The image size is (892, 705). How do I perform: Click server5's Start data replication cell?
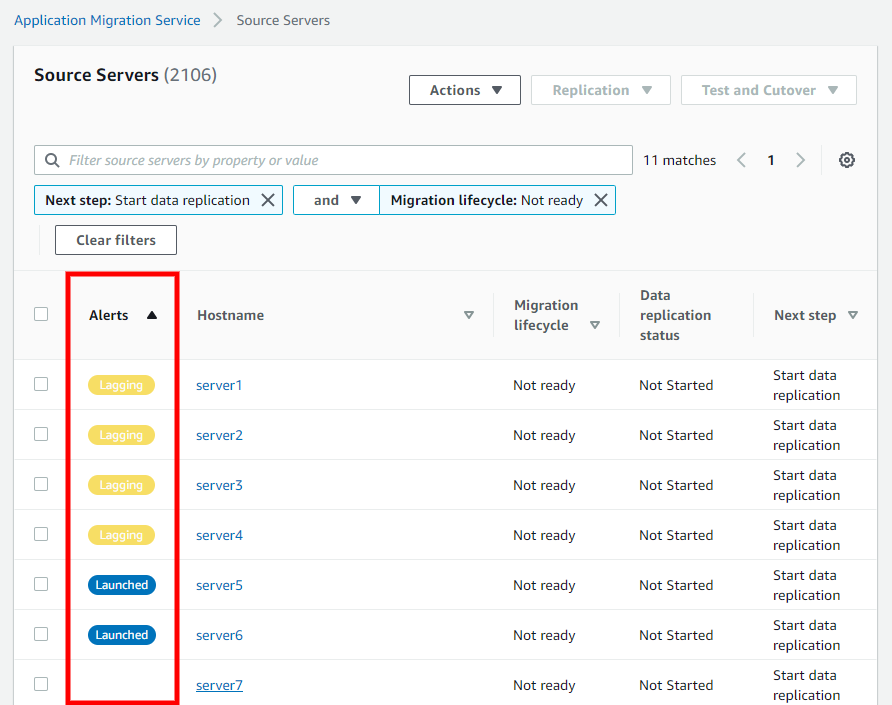point(806,586)
